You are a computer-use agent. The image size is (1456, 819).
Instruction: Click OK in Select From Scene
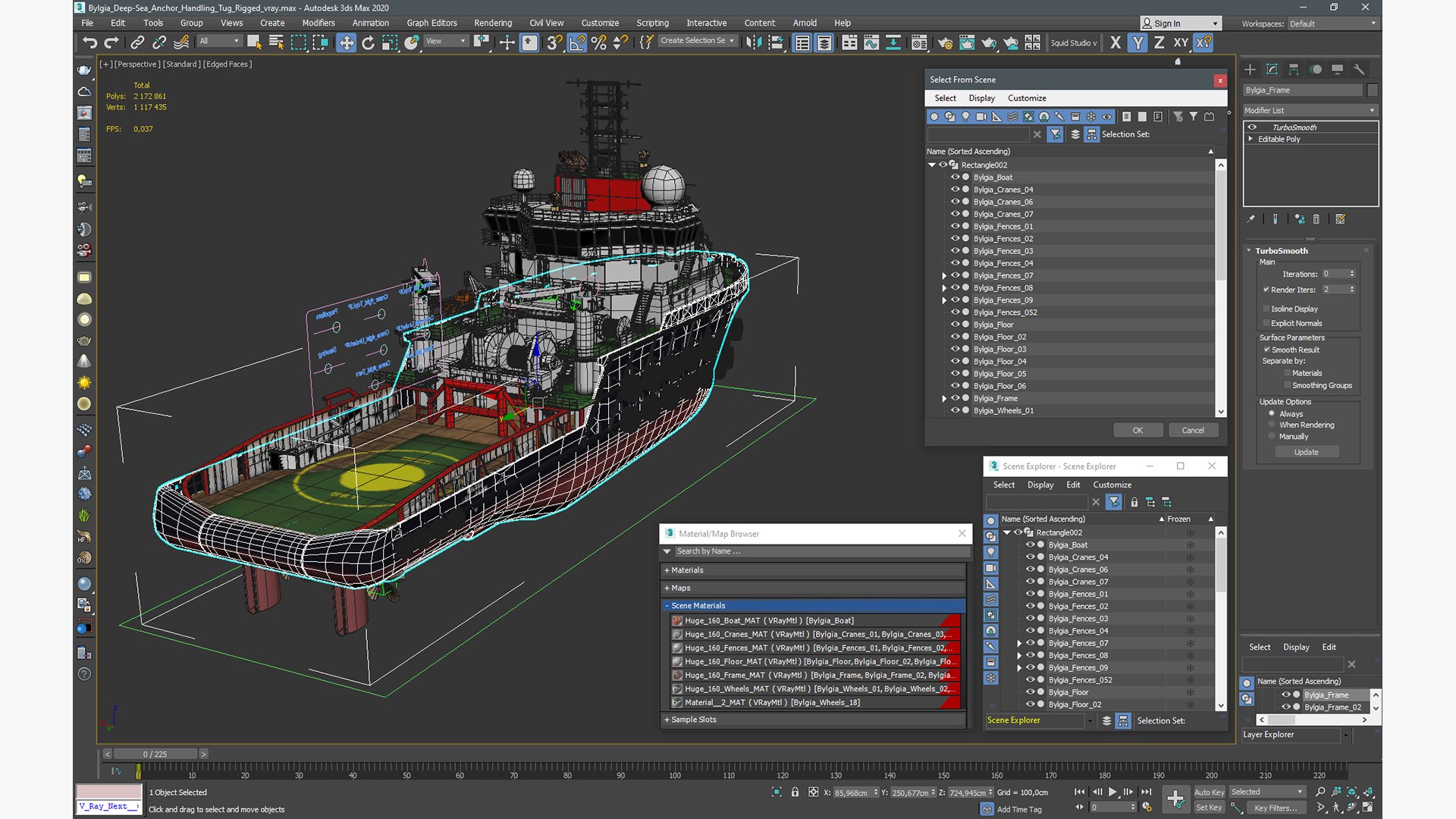1137,430
